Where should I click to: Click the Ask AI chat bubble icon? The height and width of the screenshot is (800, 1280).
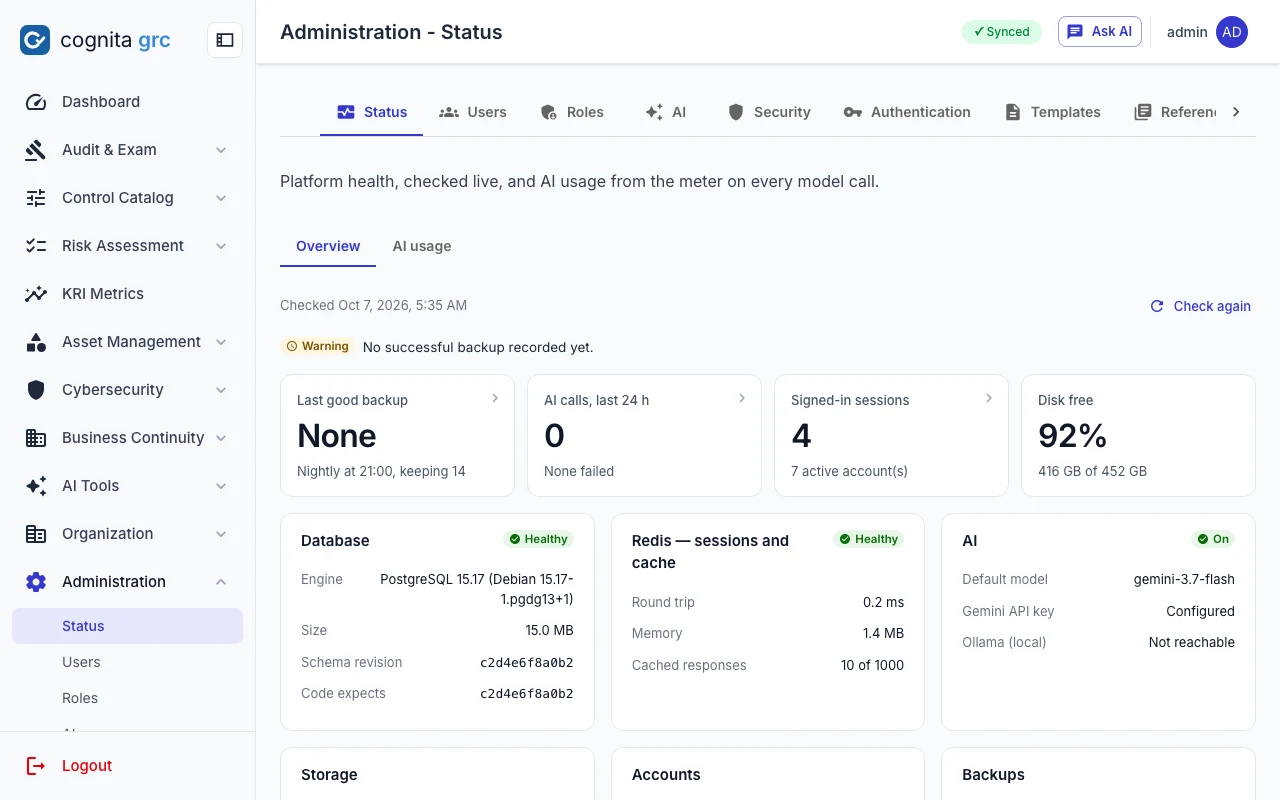1075,32
